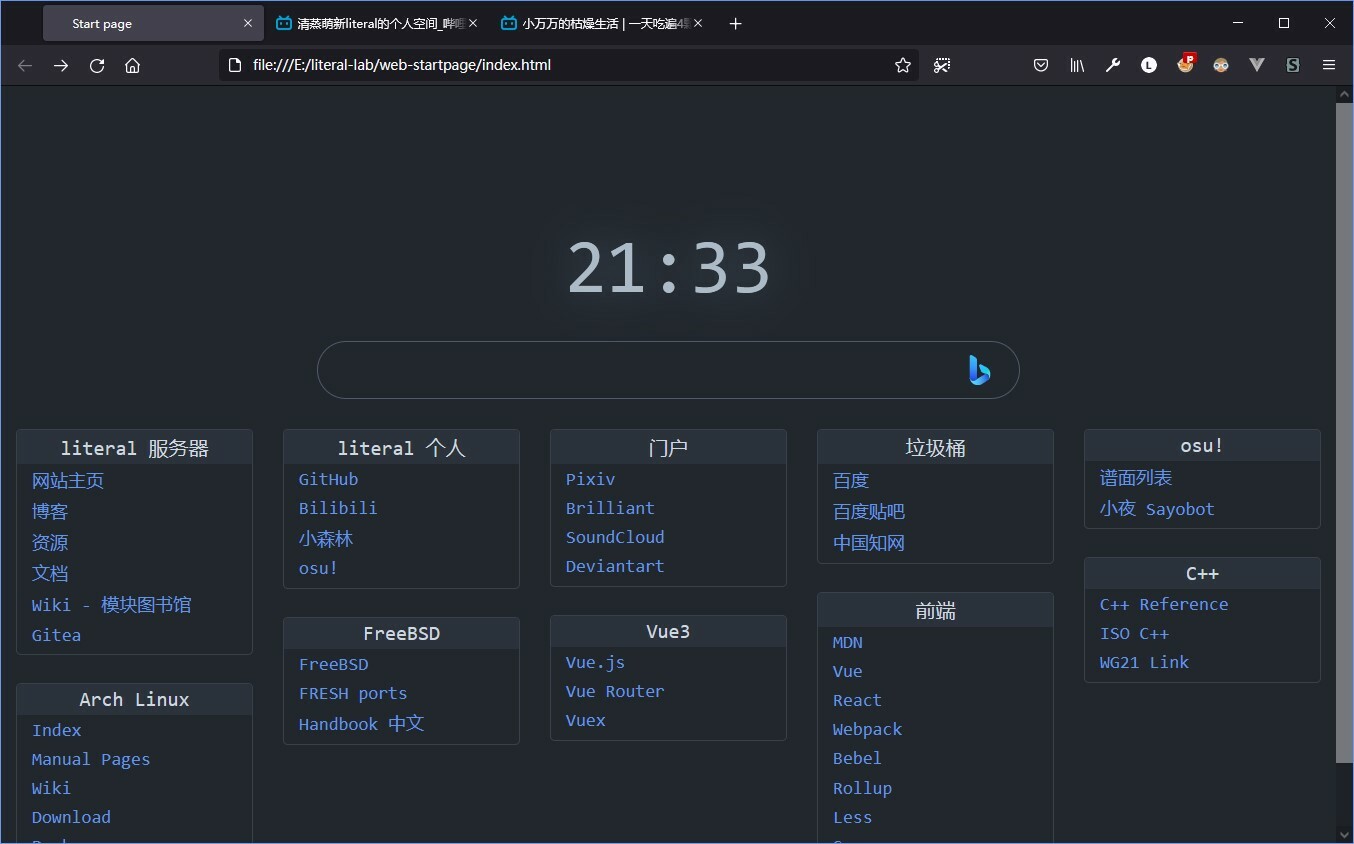Image resolution: width=1354 pixels, height=844 pixels.
Task: Take a screenshot with the scissors icon
Action: tap(942, 65)
